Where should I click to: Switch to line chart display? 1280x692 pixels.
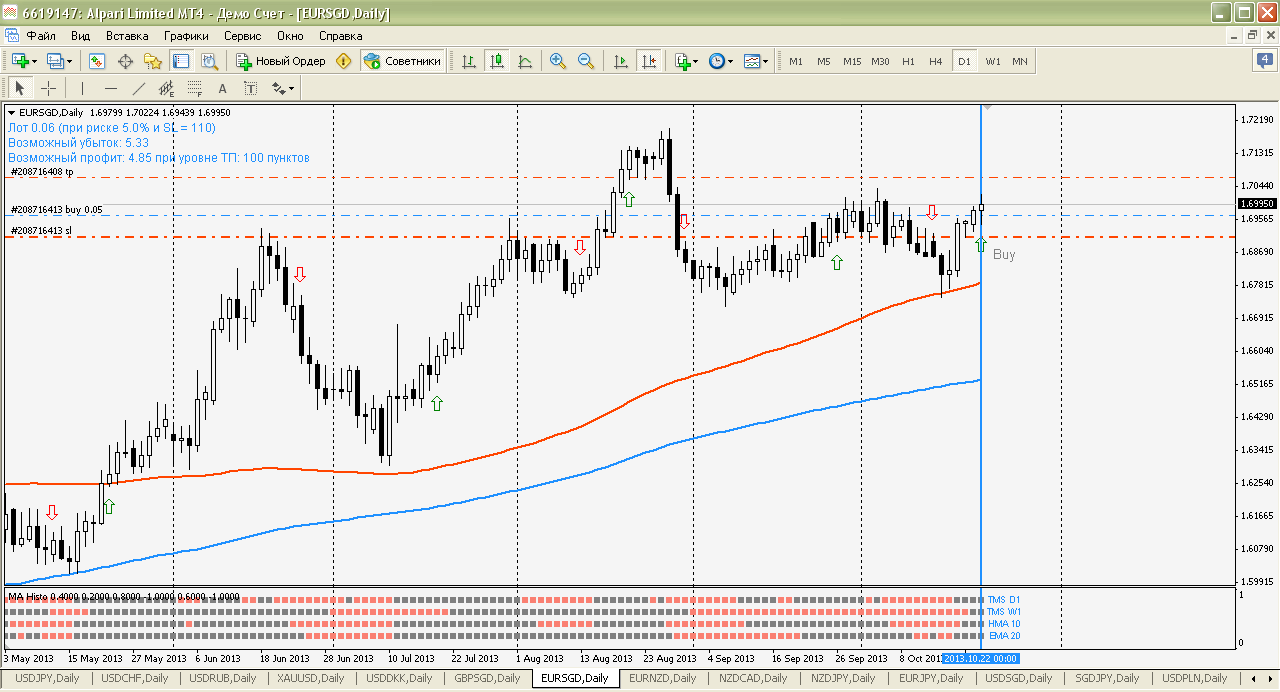[525, 61]
